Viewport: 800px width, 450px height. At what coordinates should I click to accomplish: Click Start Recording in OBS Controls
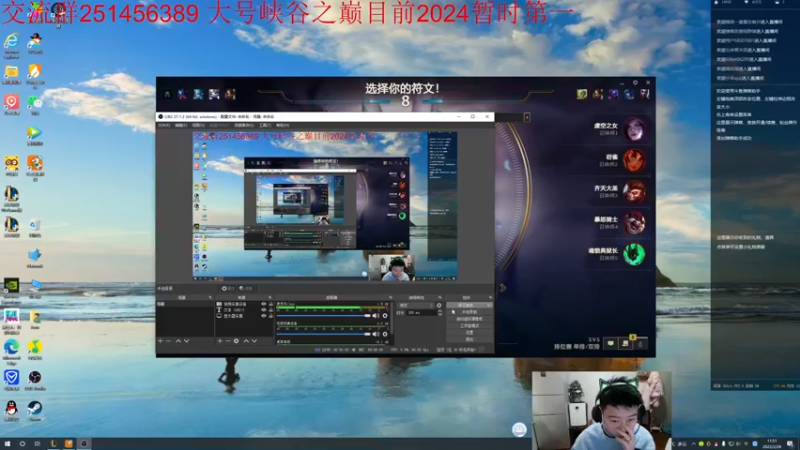click(x=469, y=312)
